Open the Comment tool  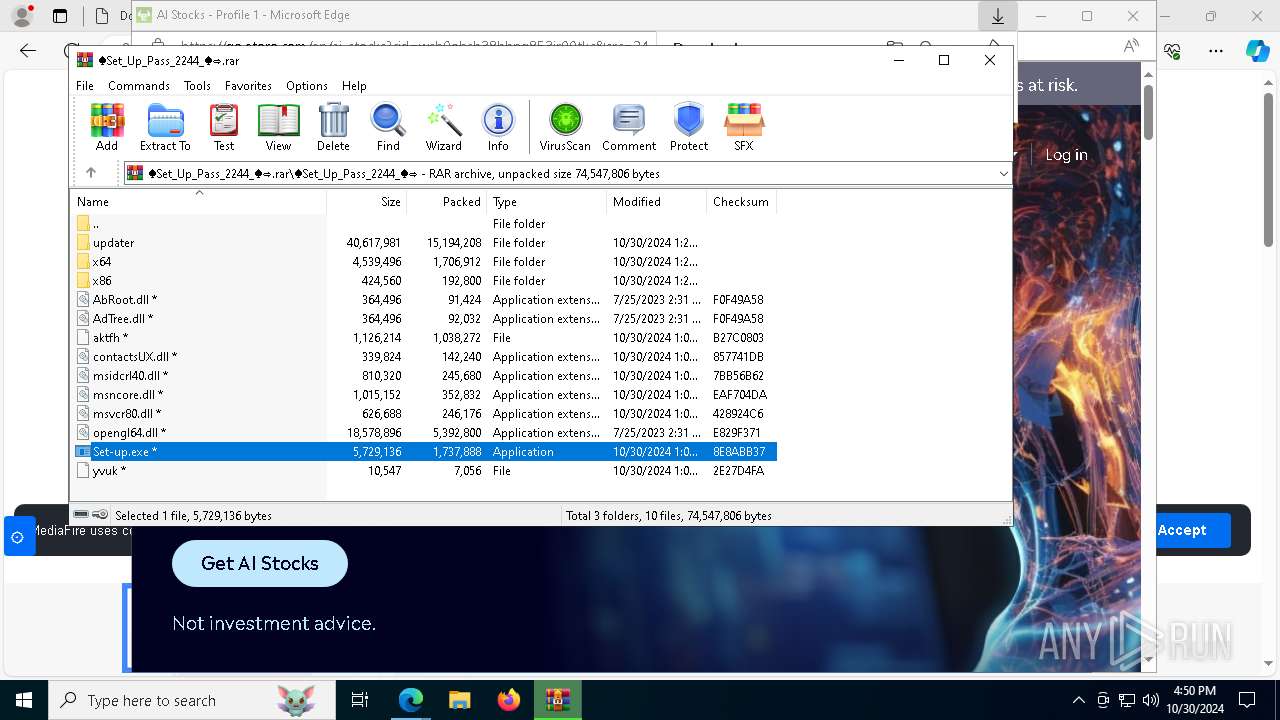(629, 127)
